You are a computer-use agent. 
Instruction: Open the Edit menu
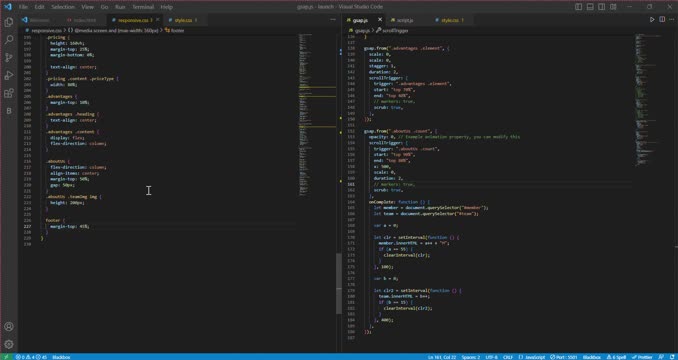39,7
